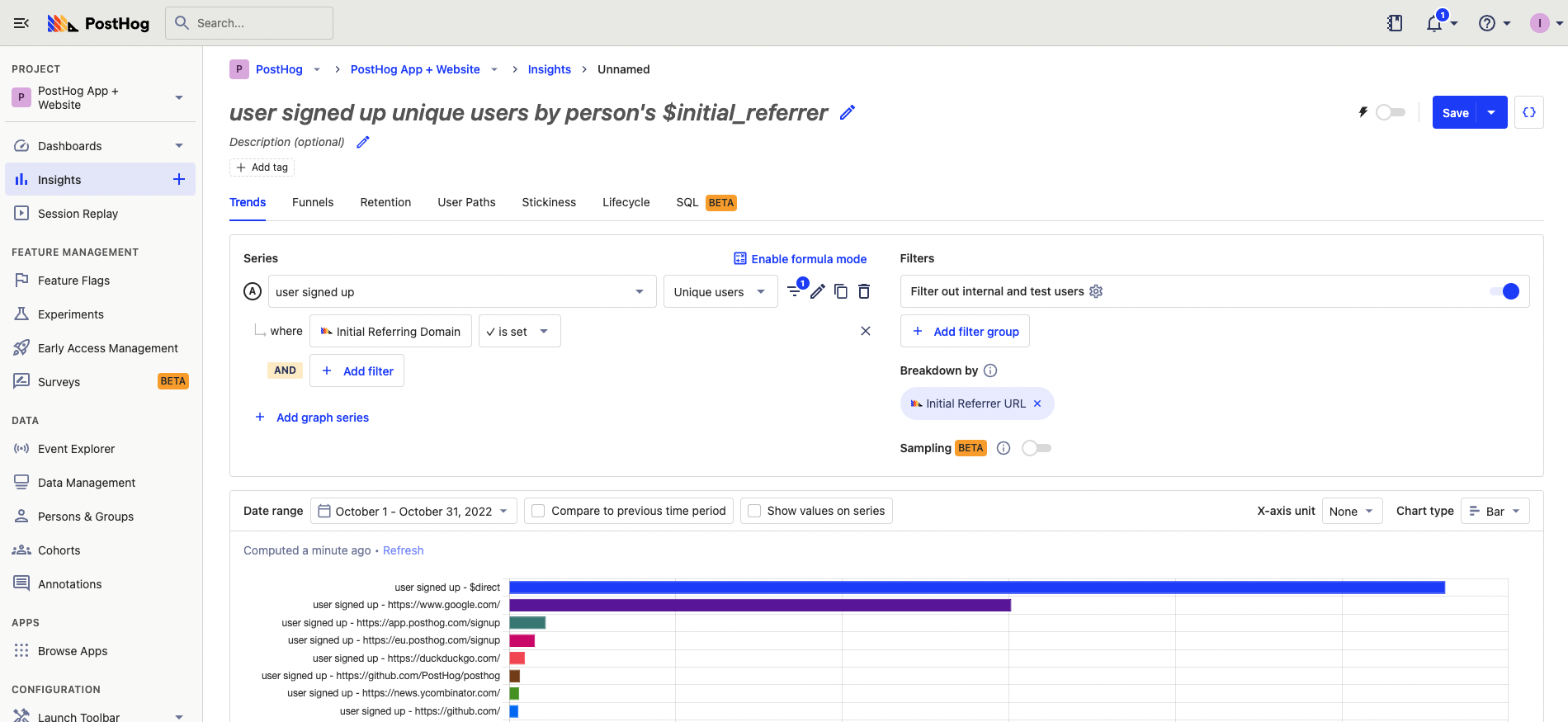Open the help question mark icon
Image resolution: width=1568 pixels, height=722 pixels.
(x=1487, y=23)
